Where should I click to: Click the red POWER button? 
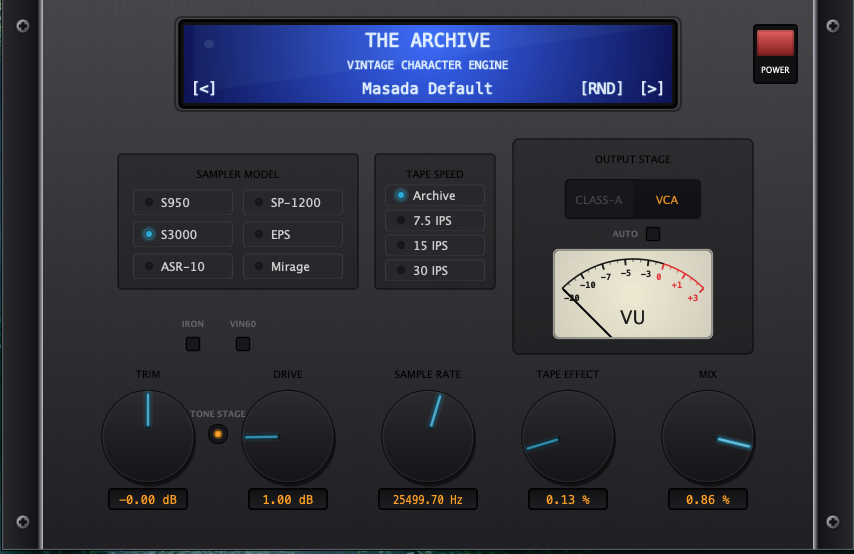click(x=775, y=45)
